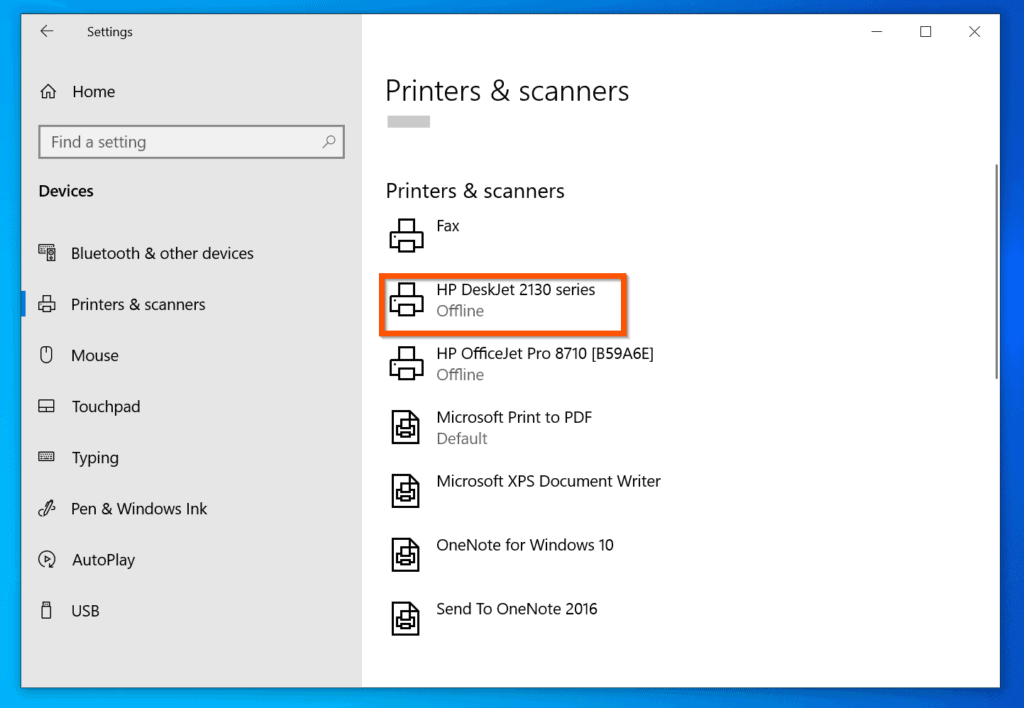
Task: Click the USB sidebar icon
Action: pyautogui.click(x=46, y=610)
